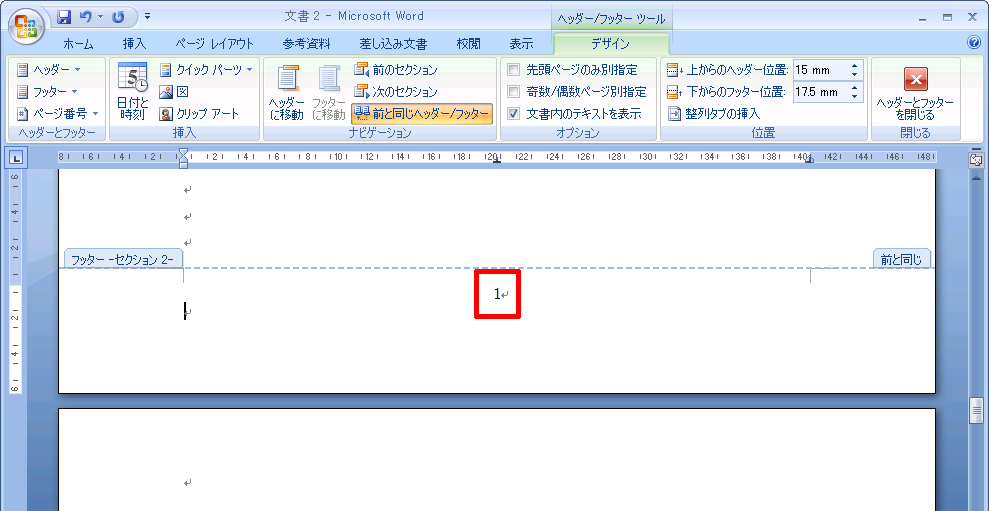Click the ヘッダー/フッター ツール contextual tab title
The height and width of the screenshot is (511, 989).
[611, 20]
